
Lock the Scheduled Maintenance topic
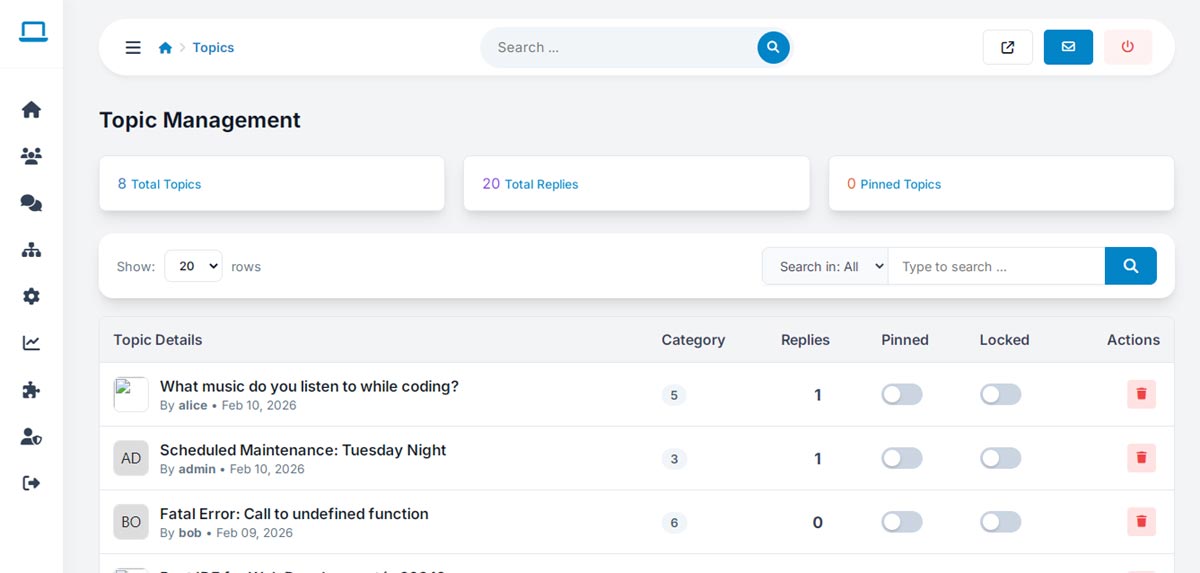1001,458
